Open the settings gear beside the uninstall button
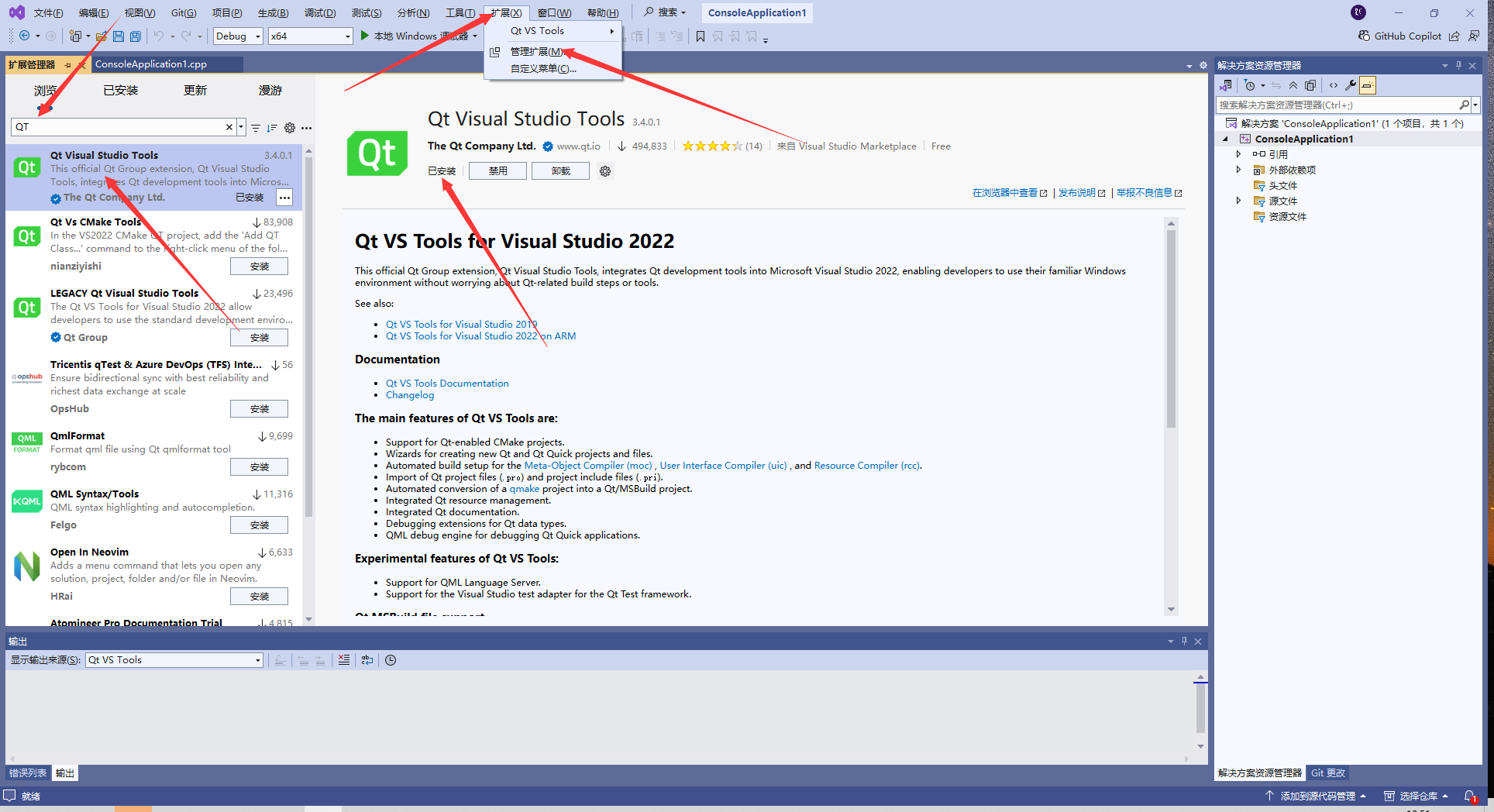 coord(605,171)
